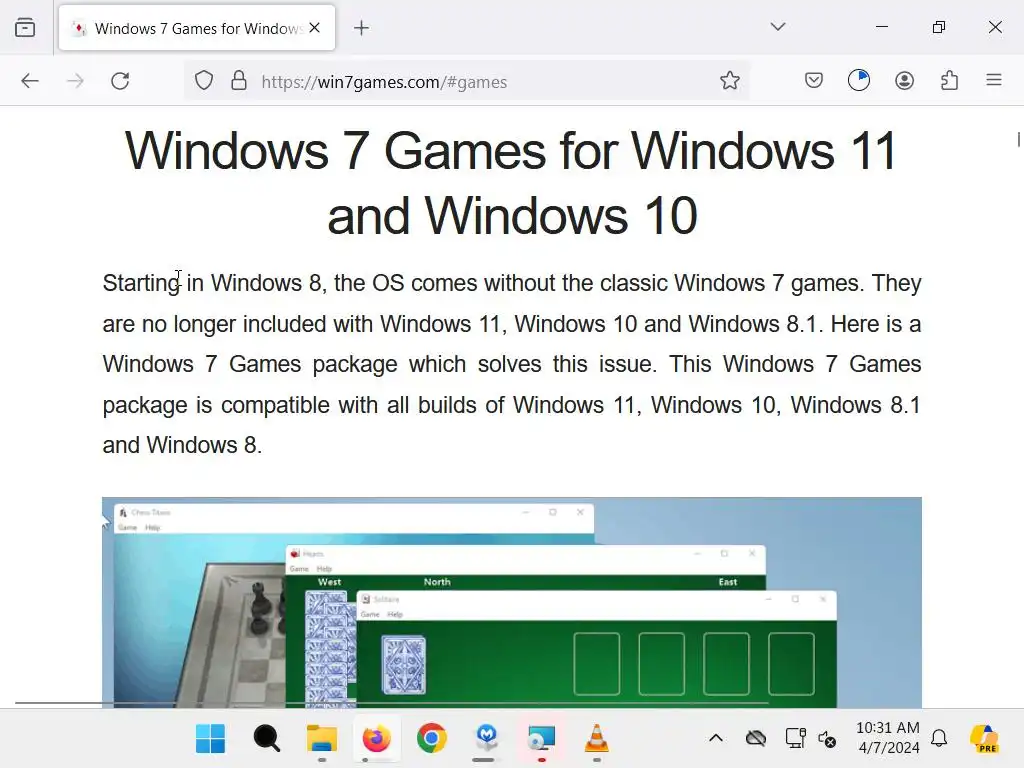Launch File Explorer from taskbar
1024x768 pixels.
tap(322, 739)
